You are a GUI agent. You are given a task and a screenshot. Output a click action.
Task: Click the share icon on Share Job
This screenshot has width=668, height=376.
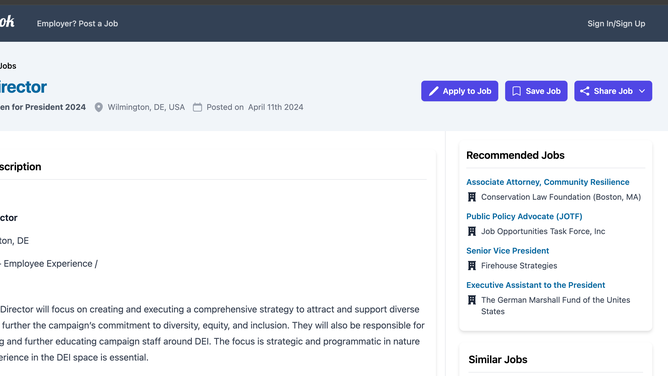tap(584, 91)
